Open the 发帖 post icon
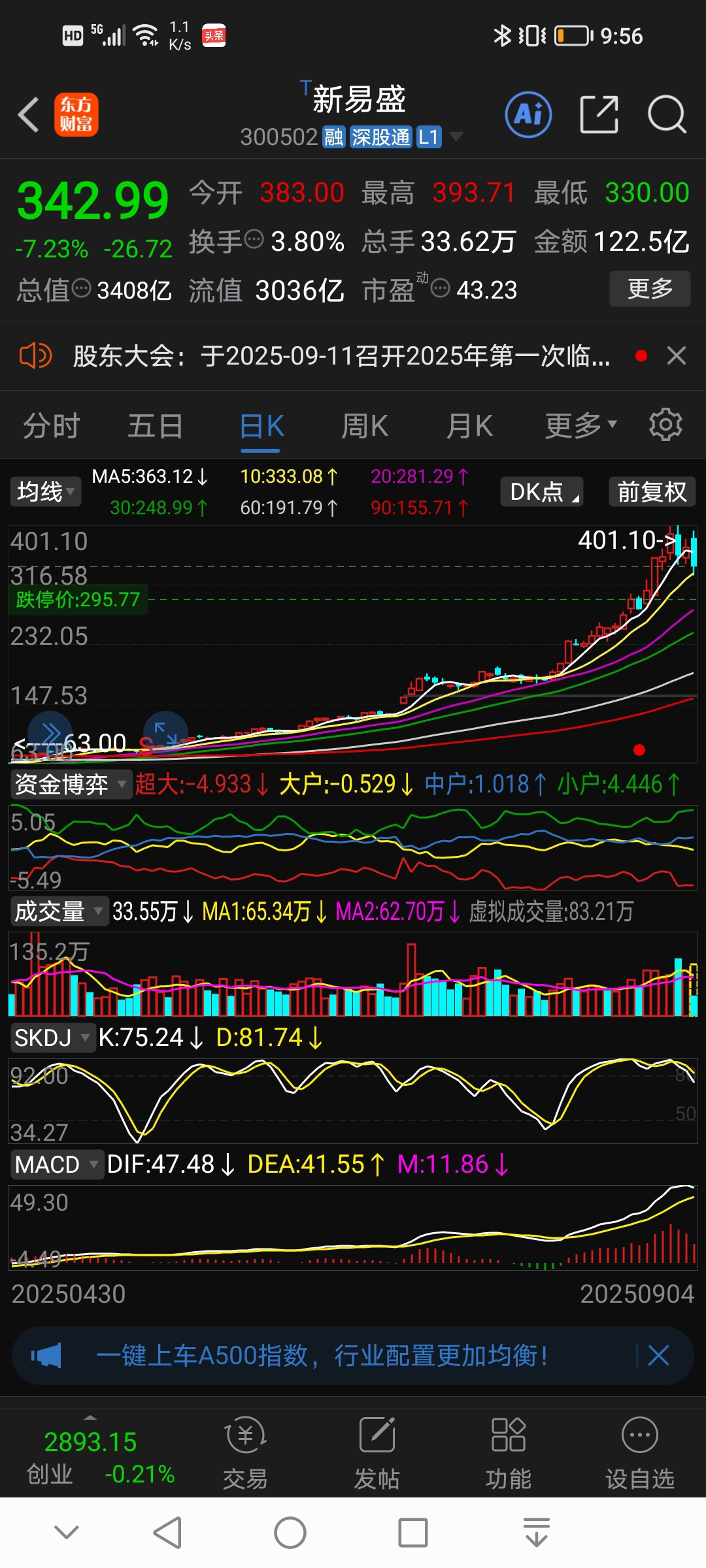This screenshot has height=1568, width=706. [377, 1454]
